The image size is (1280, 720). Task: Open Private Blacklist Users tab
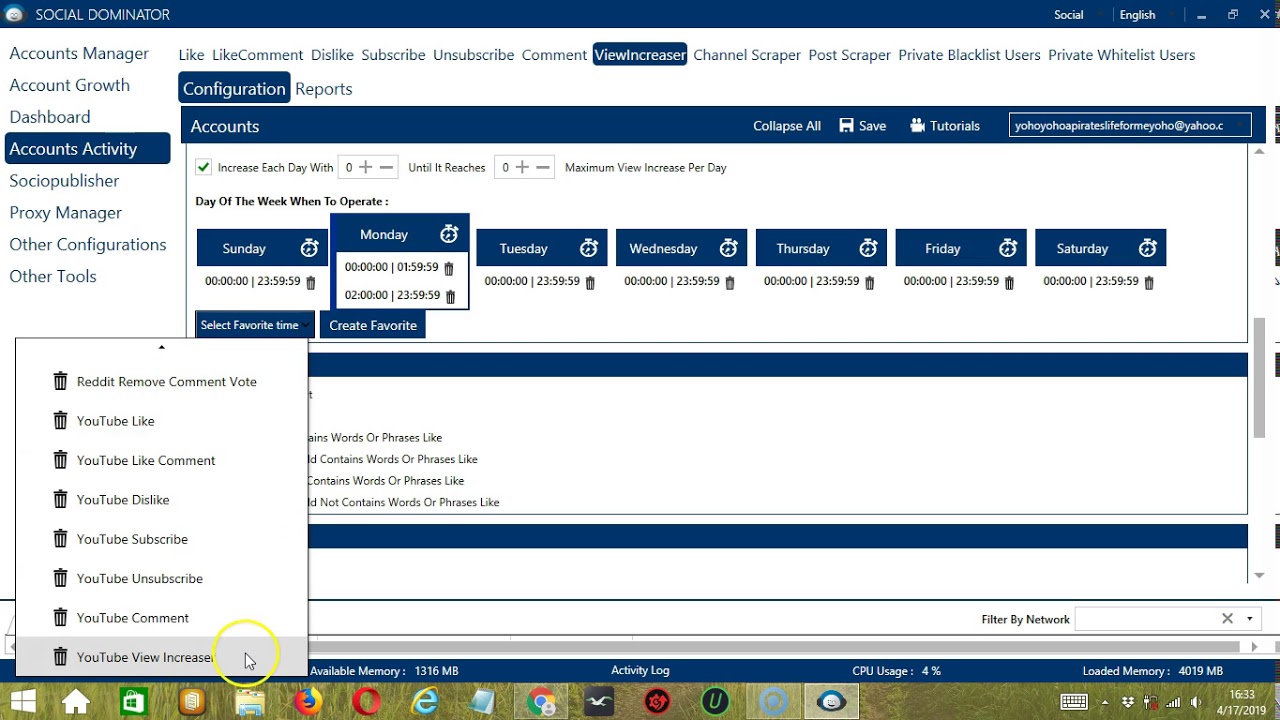pyautogui.click(x=969, y=55)
